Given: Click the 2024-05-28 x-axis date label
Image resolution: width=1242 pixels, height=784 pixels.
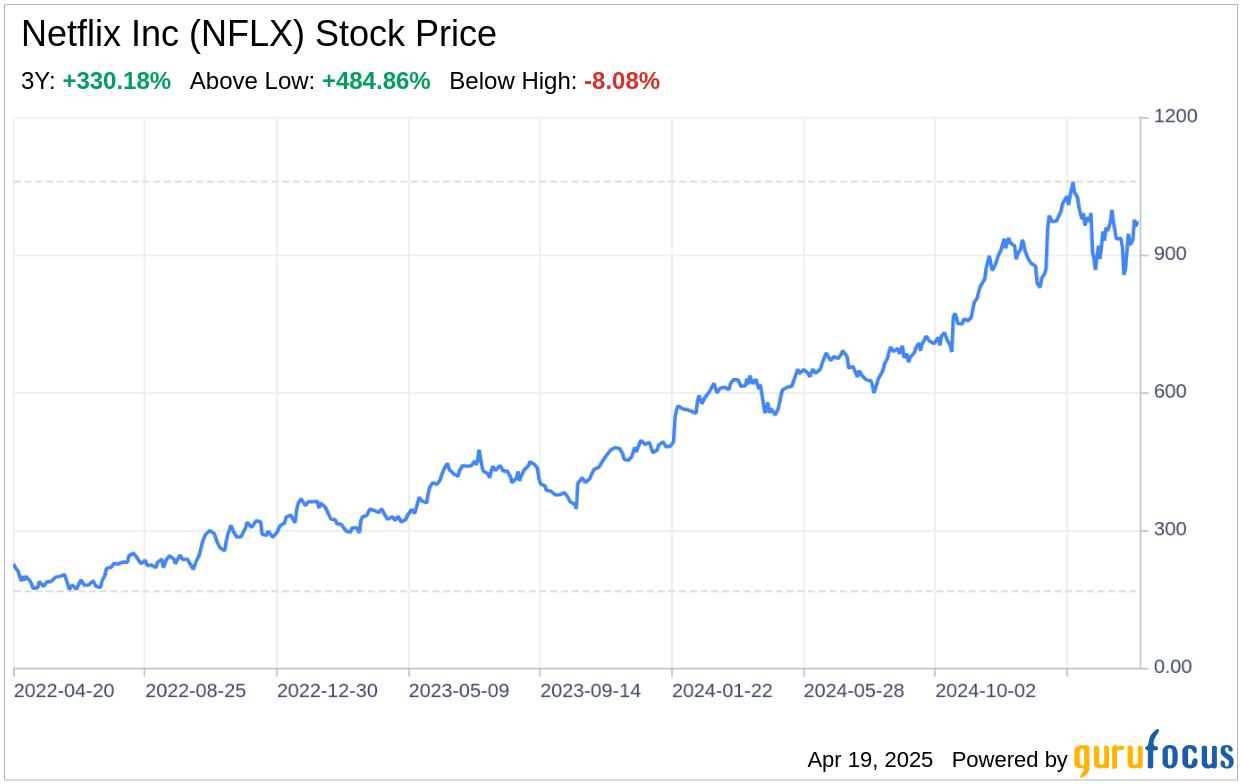Looking at the screenshot, I should 854,691.
